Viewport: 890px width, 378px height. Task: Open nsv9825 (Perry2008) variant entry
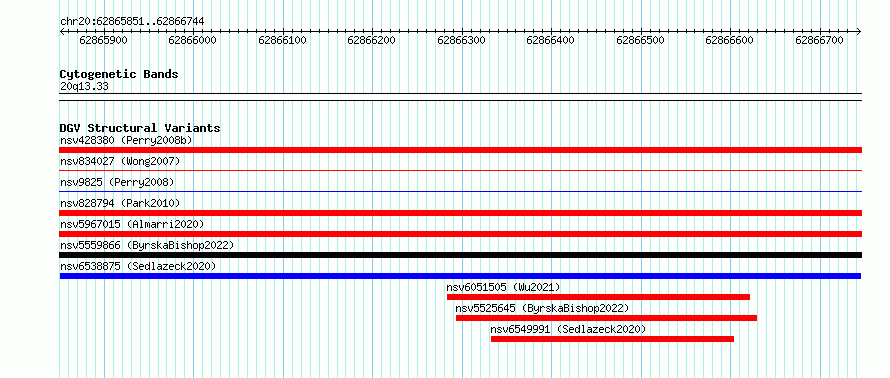point(117,182)
